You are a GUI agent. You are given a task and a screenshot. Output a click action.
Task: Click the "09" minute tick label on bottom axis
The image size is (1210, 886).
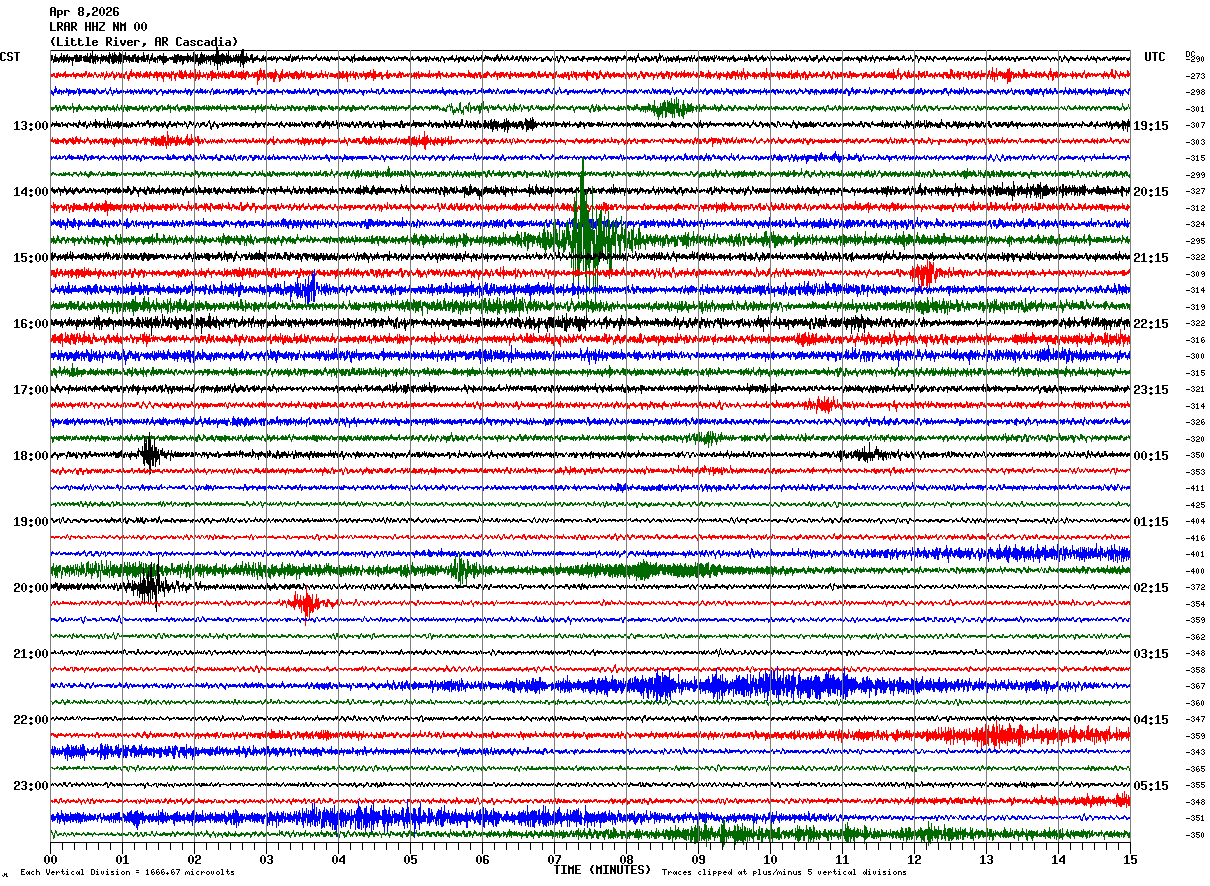[x=698, y=859]
